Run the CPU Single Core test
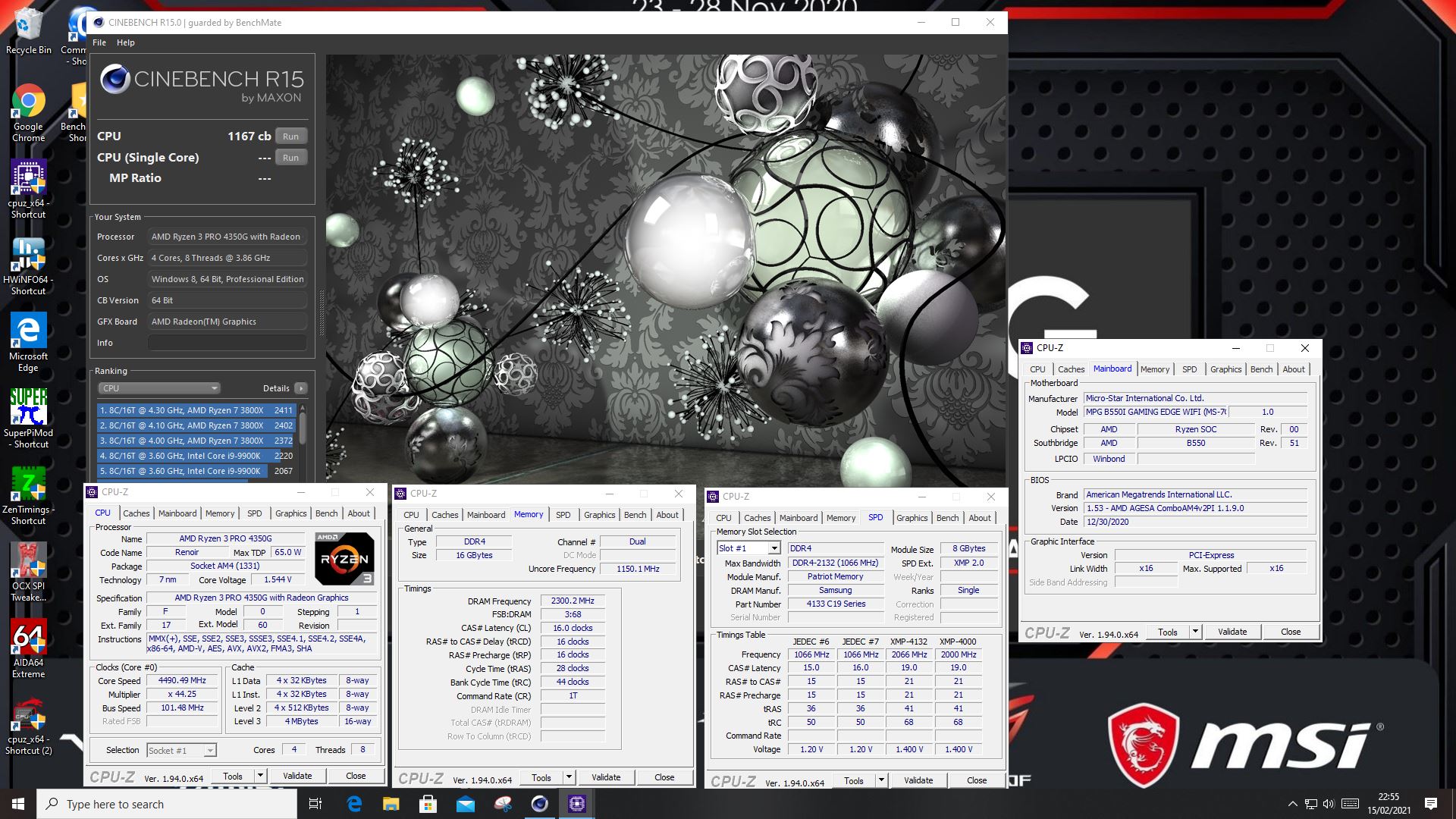Viewport: 1456px width, 819px height. pos(290,158)
